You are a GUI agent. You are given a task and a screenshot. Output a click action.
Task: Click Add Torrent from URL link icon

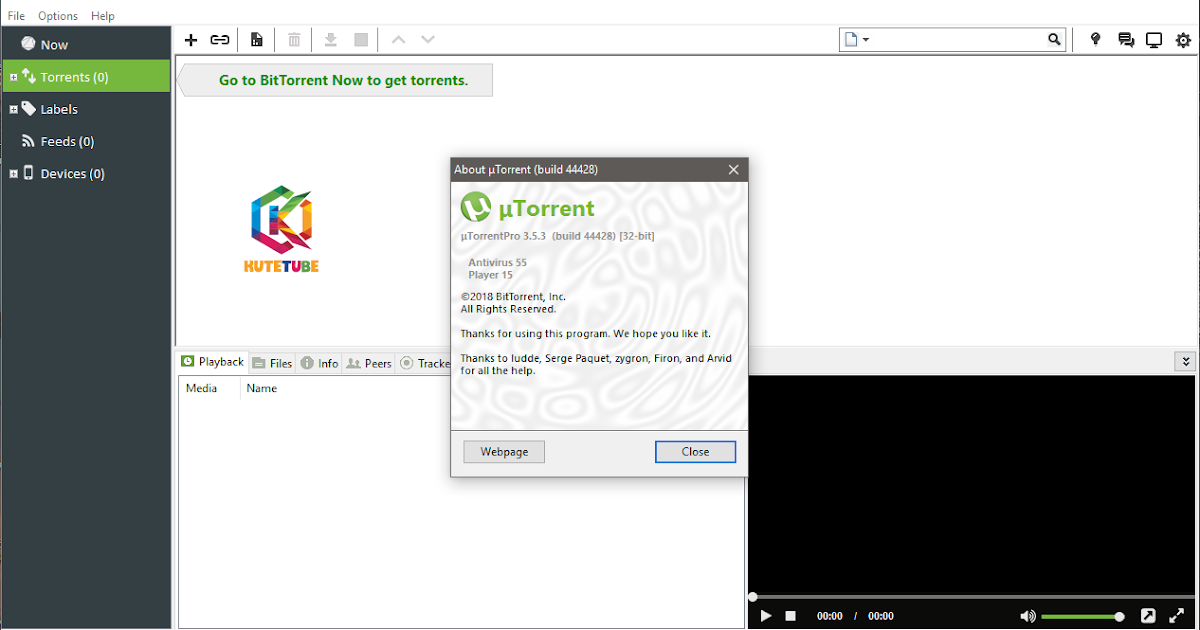tap(220, 40)
